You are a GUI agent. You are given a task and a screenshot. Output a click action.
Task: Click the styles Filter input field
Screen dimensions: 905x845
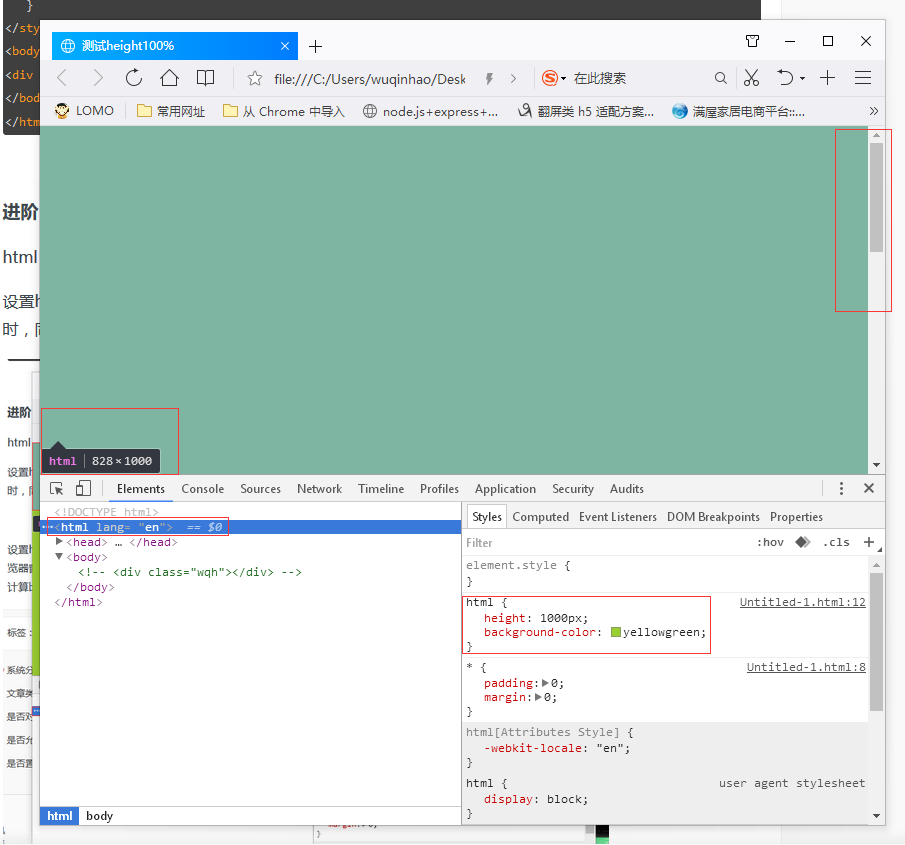coord(600,543)
